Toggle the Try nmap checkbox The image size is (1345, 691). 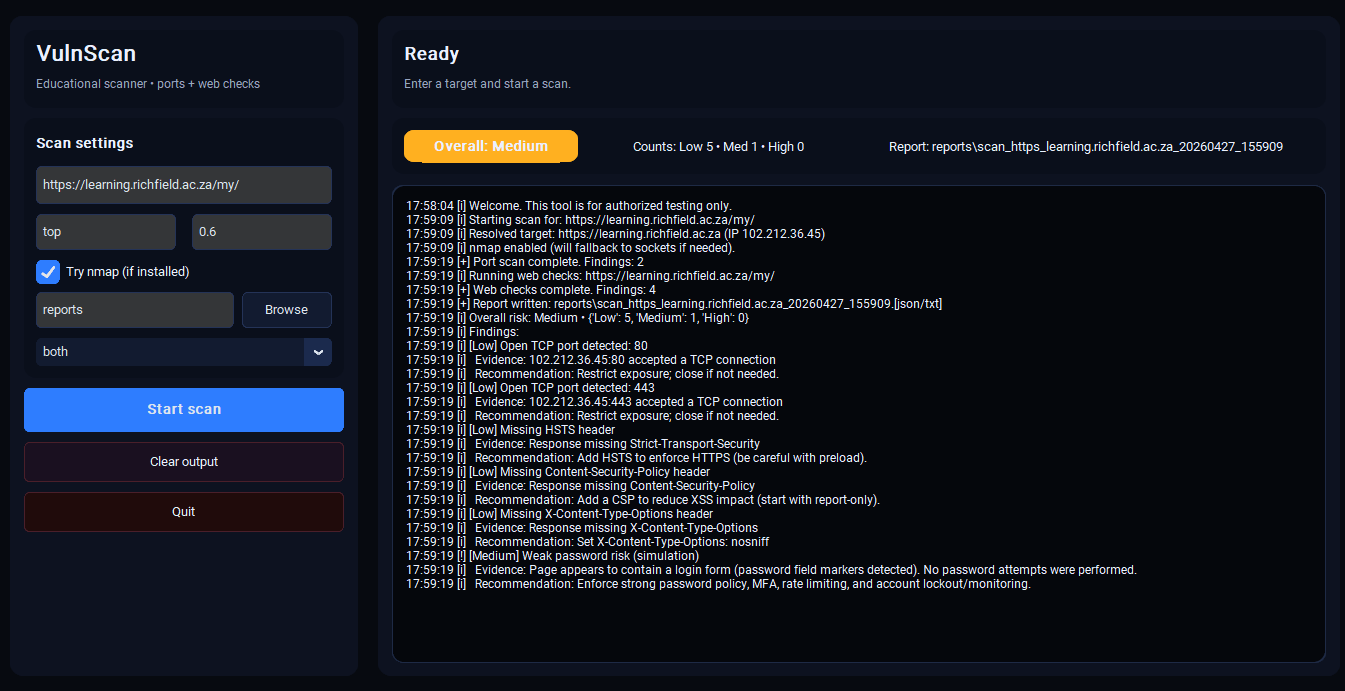(48, 272)
